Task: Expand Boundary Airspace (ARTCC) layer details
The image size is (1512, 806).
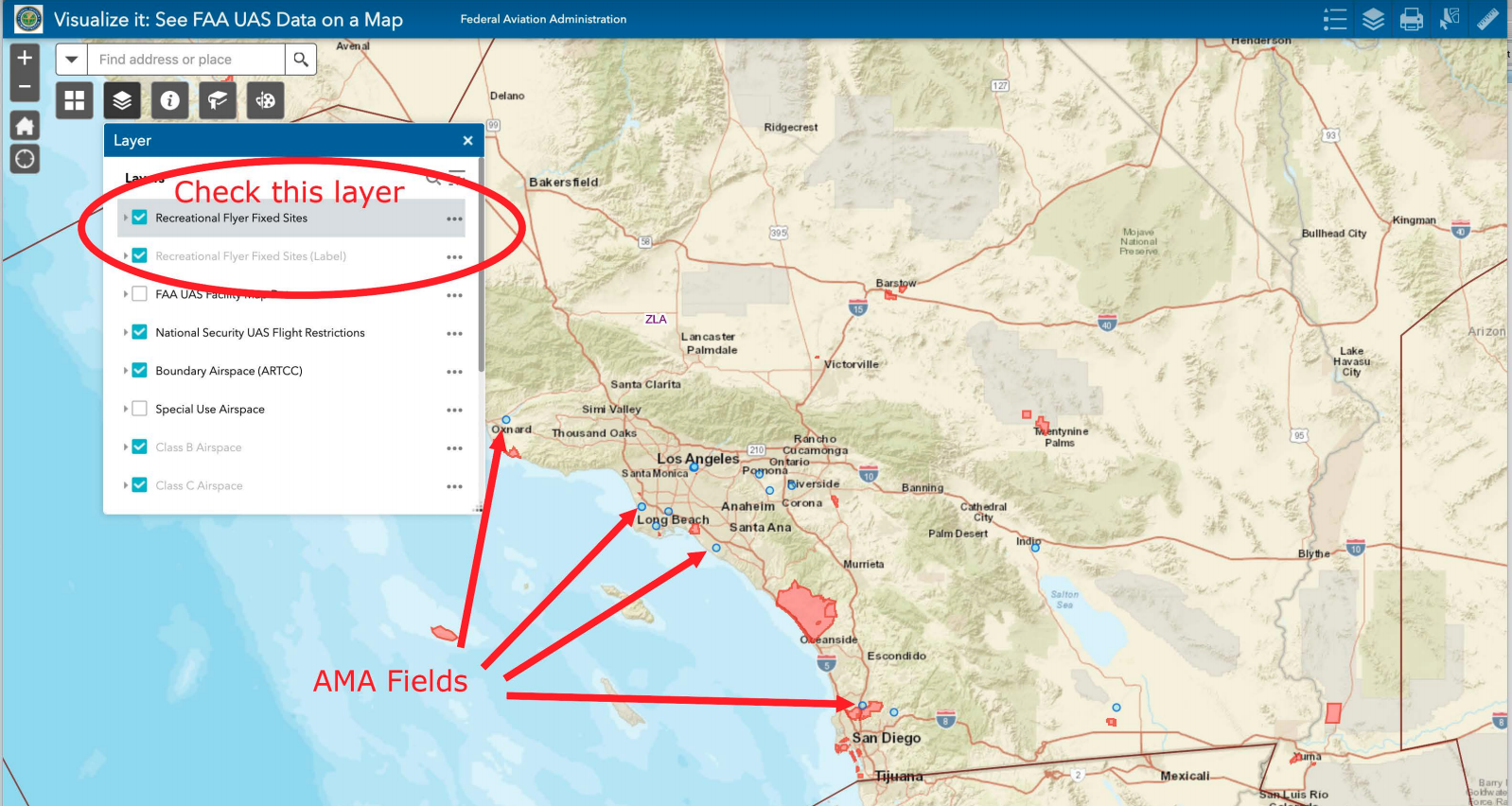Action: (125, 371)
